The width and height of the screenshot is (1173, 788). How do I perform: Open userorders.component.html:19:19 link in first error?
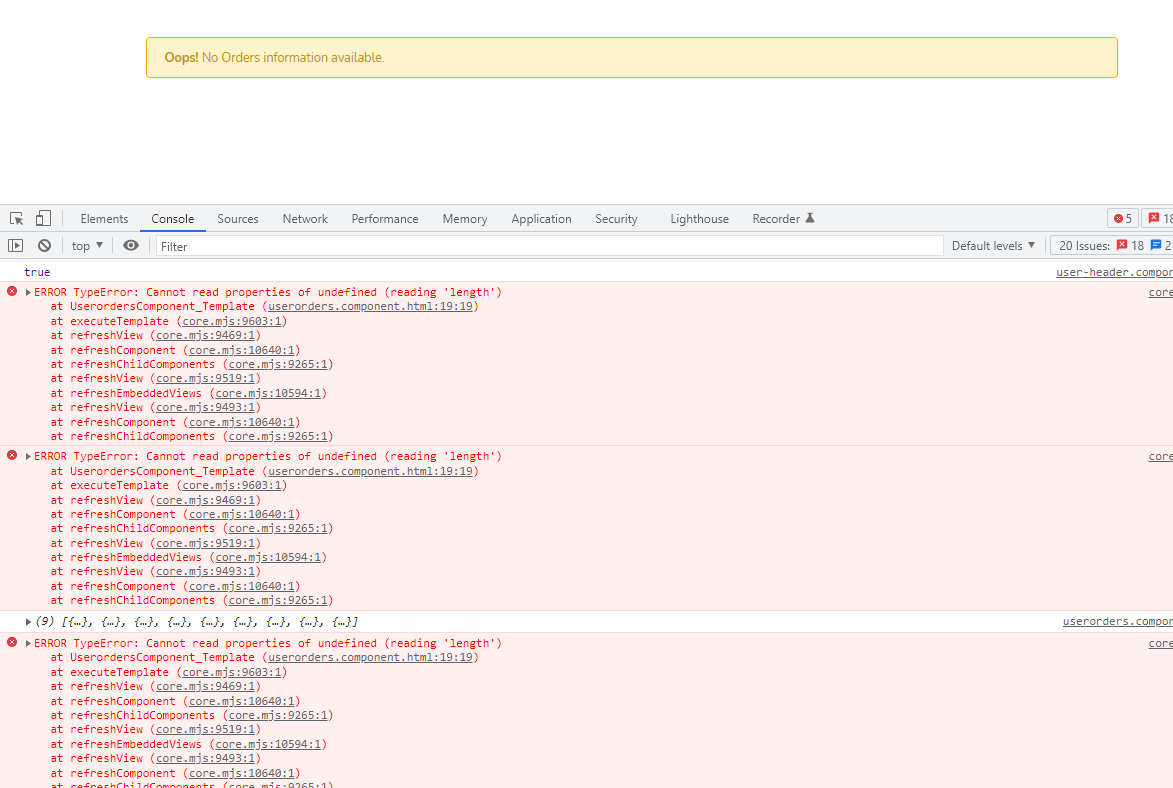[x=370, y=306]
